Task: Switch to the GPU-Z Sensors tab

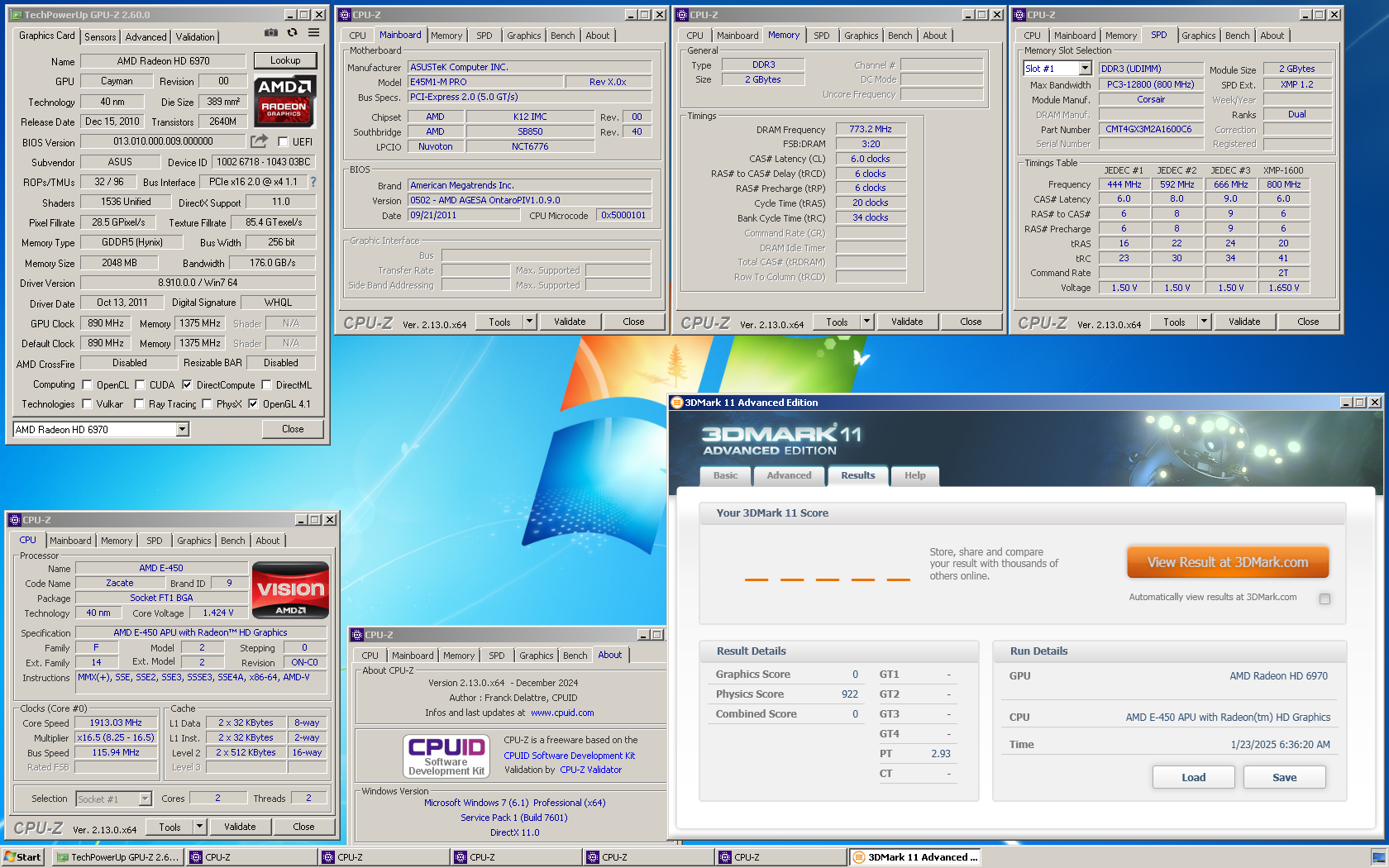Action: 100,37
